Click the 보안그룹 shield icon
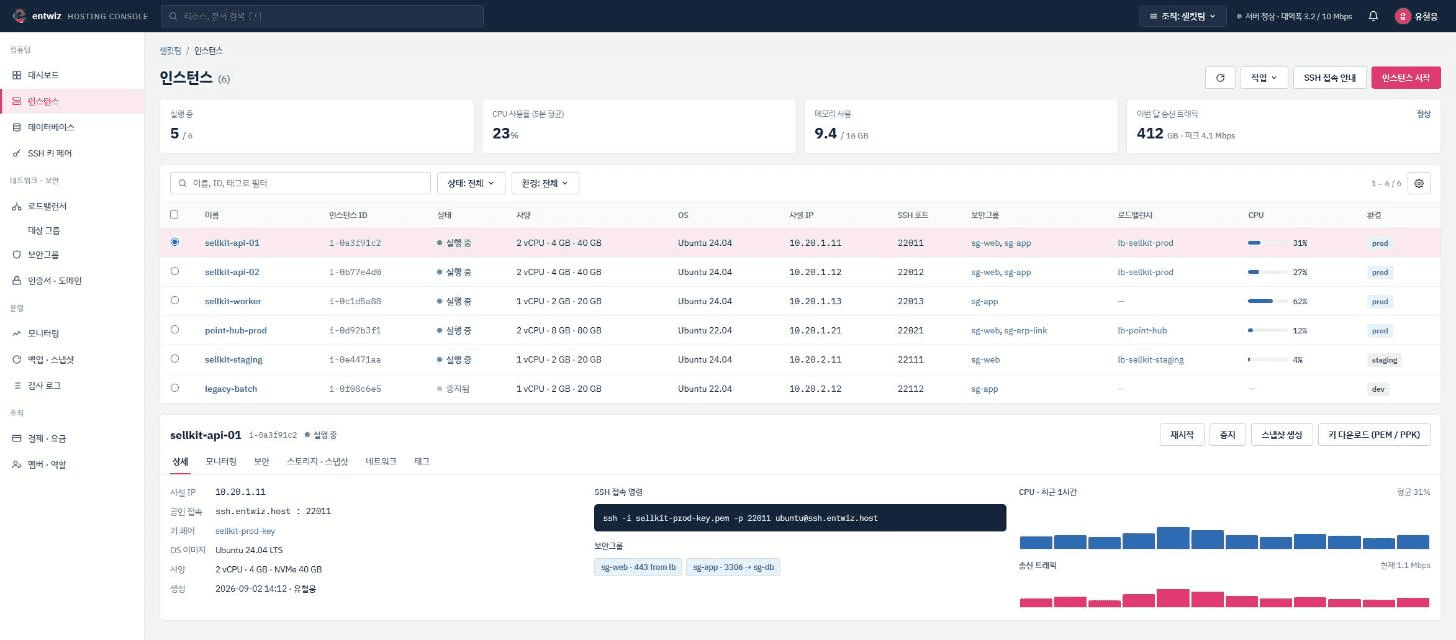Viewport: 1456px width, 640px height. [16, 254]
